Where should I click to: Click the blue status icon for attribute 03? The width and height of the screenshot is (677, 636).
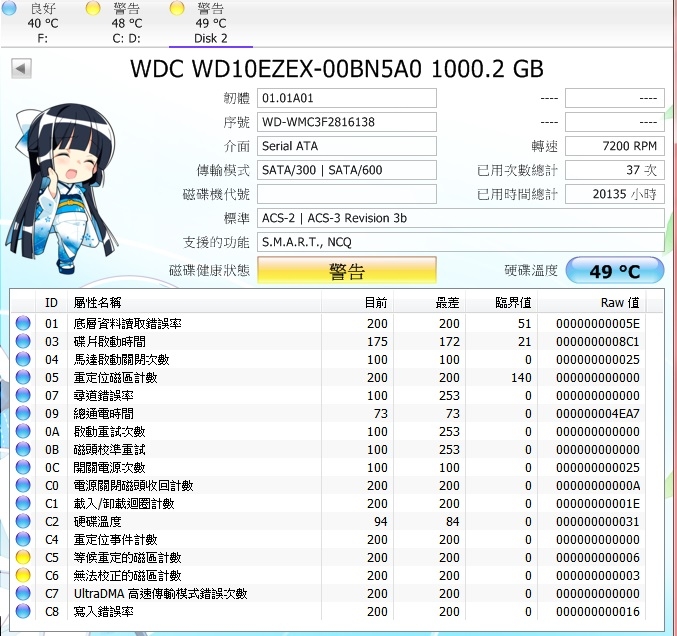[x=23, y=341]
